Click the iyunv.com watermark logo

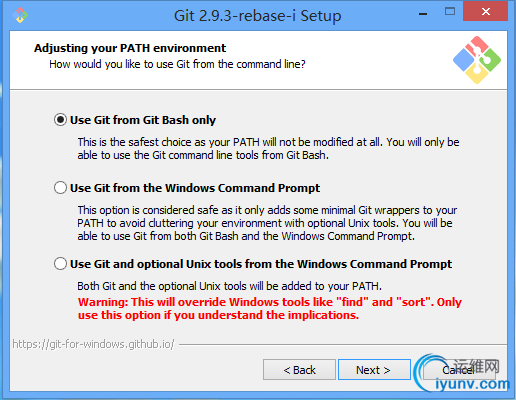click(462, 374)
